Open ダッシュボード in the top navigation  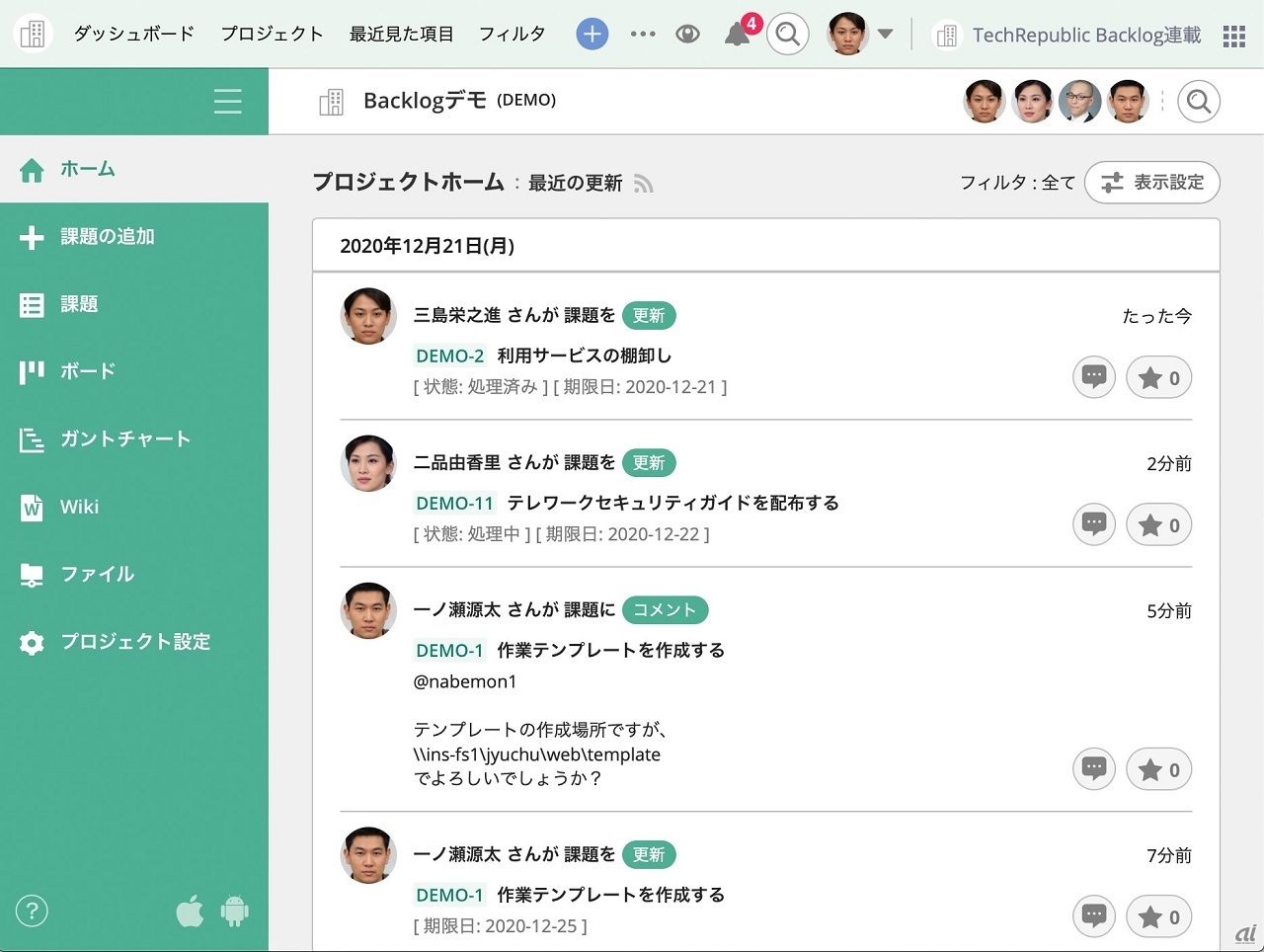pos(134,34)
